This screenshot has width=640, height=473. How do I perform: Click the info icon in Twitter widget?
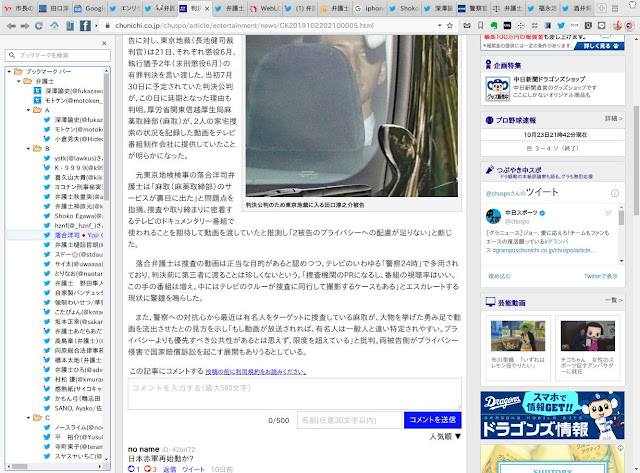(615, 193)
